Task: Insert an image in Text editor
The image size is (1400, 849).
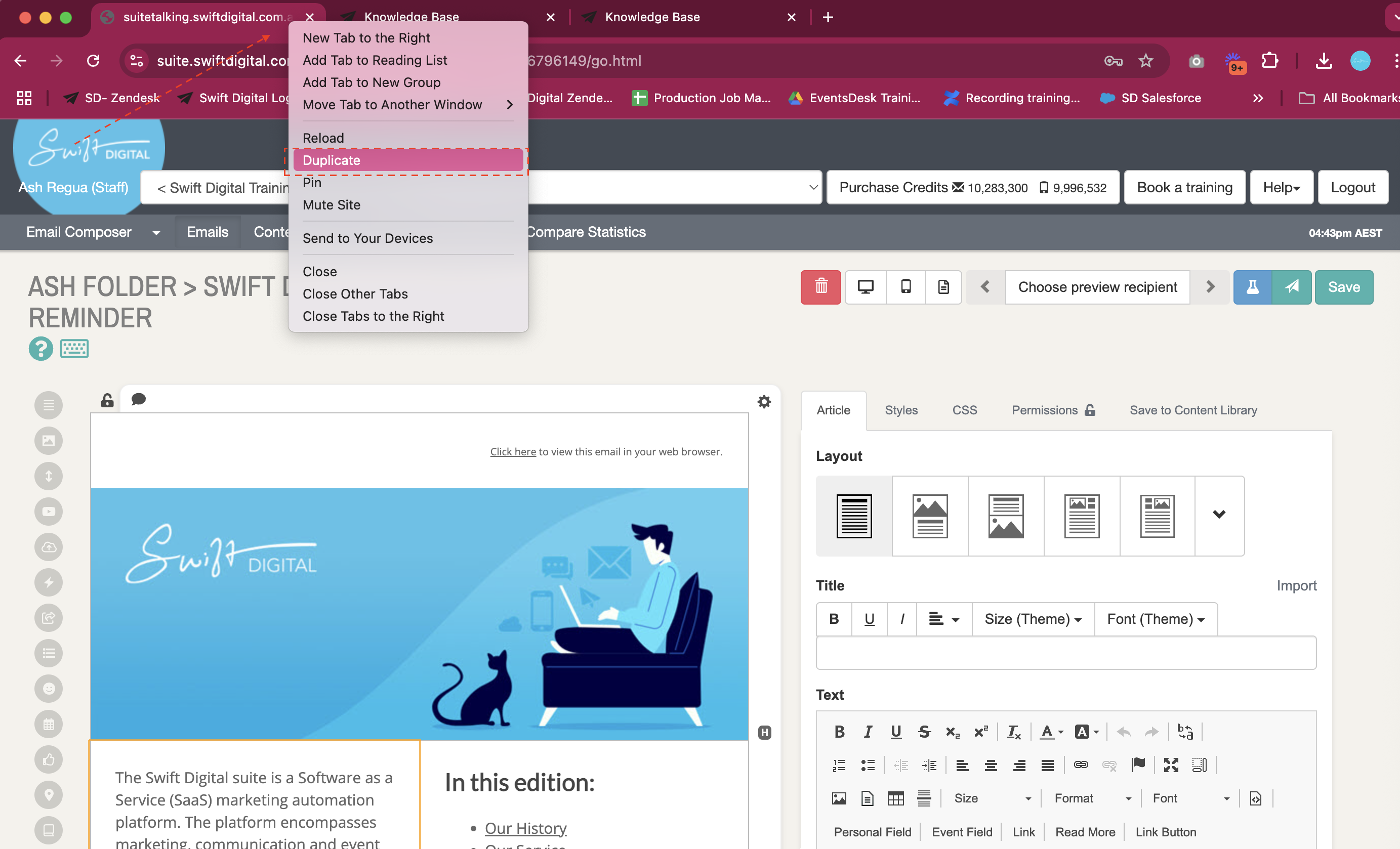Action: click(x=839, y=798)
